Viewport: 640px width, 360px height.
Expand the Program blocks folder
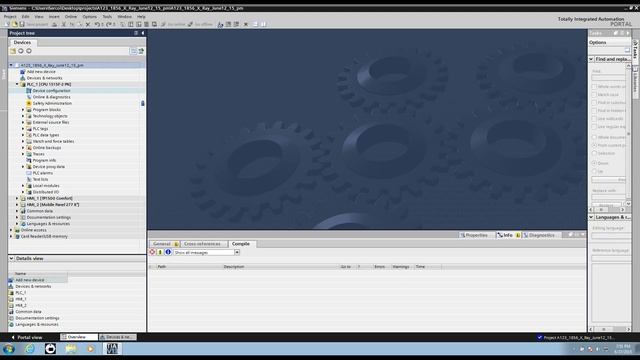pyautogui.click(x=23, y=110)
